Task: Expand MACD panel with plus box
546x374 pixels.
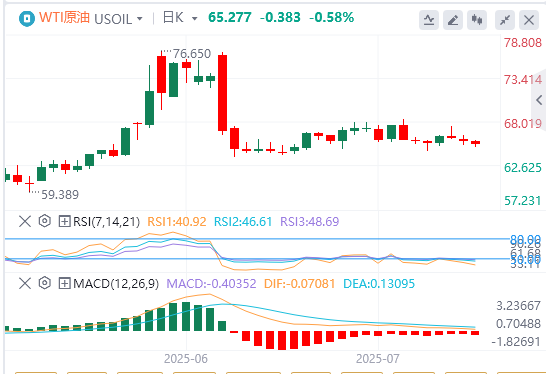Action: point(64,283)
